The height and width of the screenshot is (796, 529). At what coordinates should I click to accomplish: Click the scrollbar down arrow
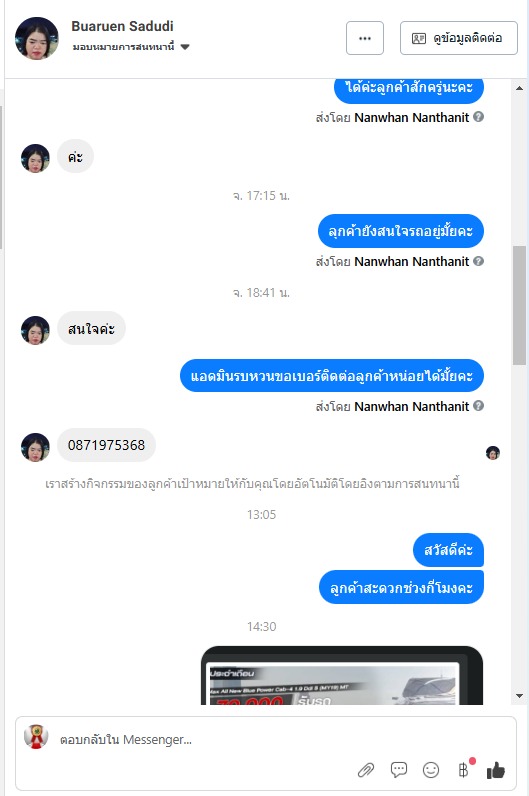(519, 696)
